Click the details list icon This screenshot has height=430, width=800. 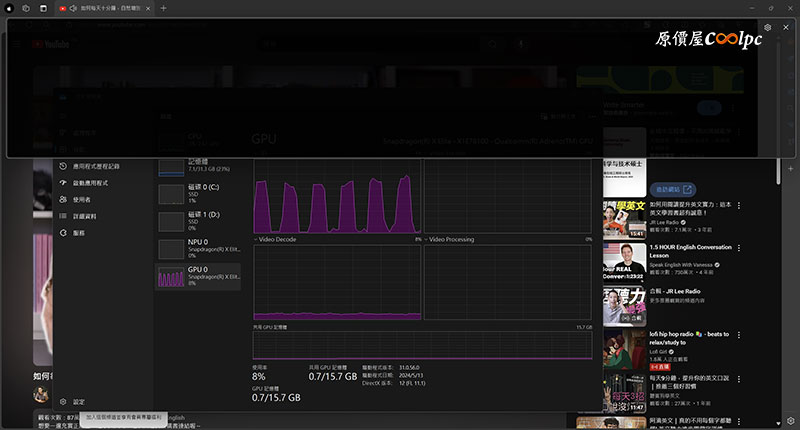click(63, 216)
